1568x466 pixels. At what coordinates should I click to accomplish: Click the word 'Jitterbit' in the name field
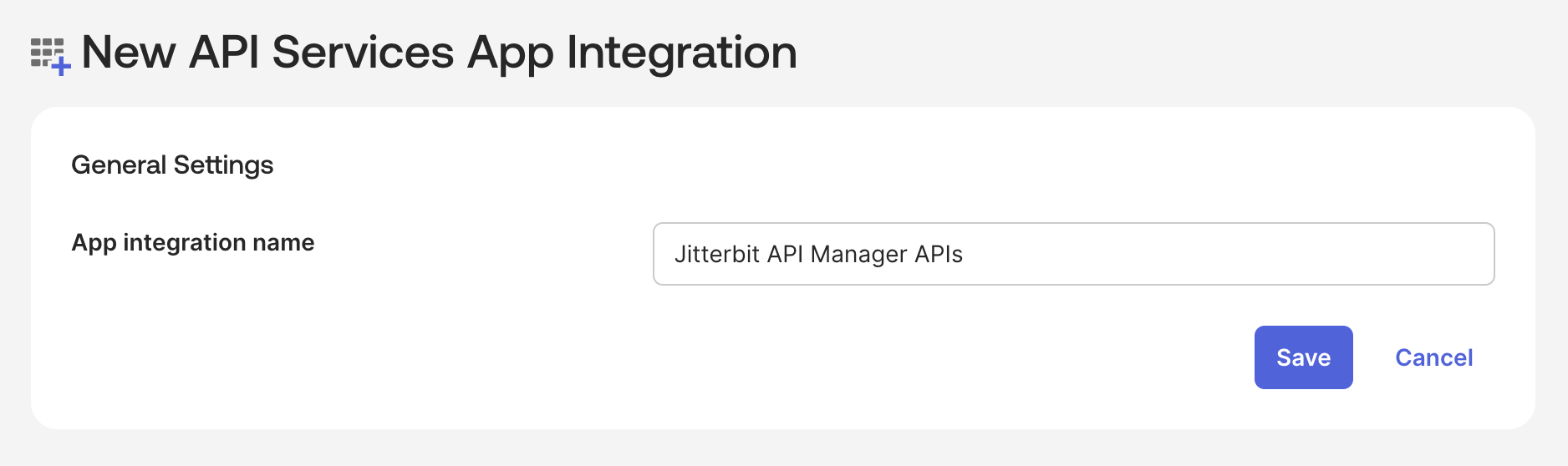(715, 254)
